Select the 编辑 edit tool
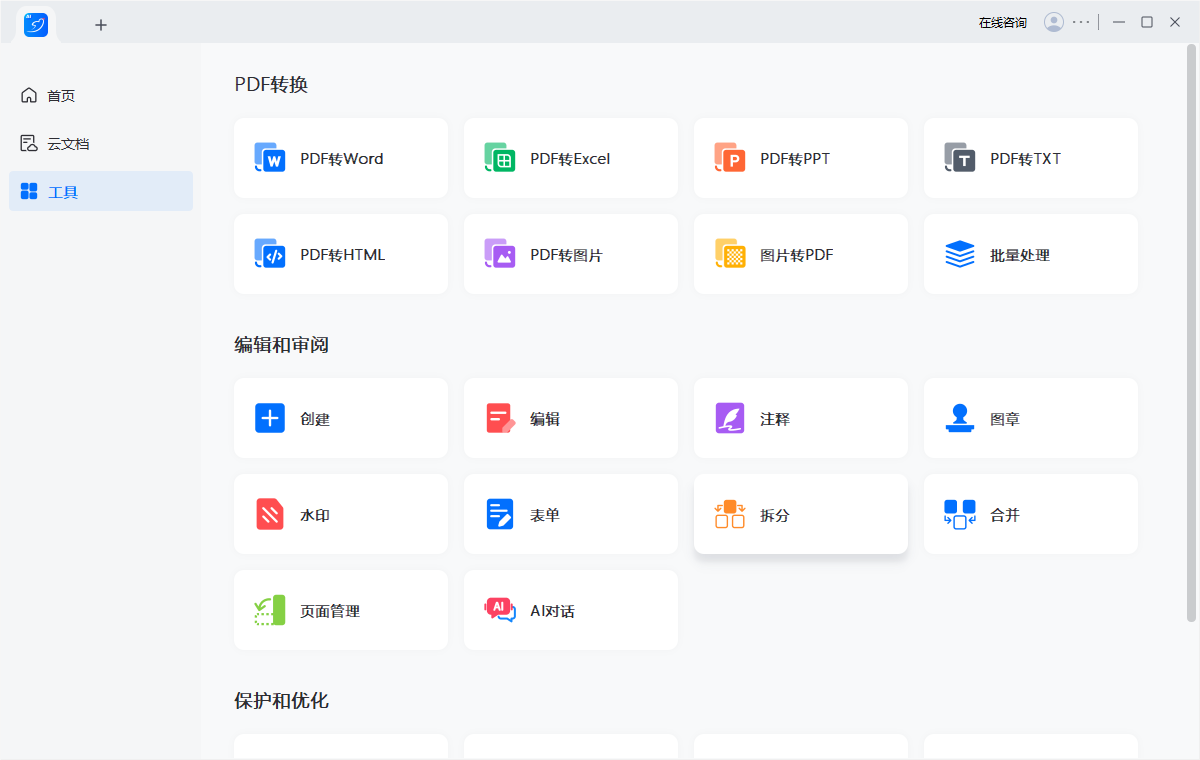The height and width of the screenshot is (760, 1200). (x=570, y=418)
